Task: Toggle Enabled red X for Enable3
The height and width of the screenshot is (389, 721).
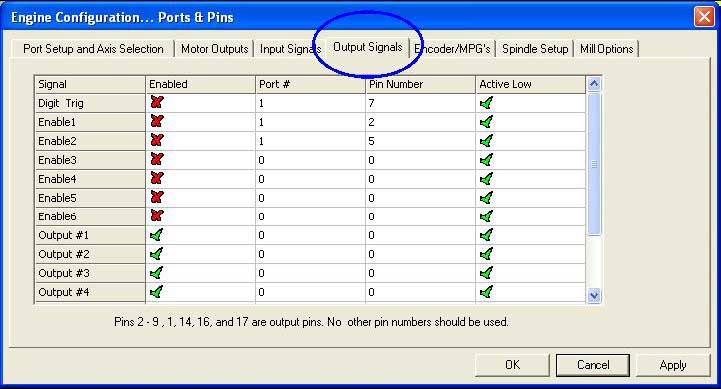Action: 157,160
